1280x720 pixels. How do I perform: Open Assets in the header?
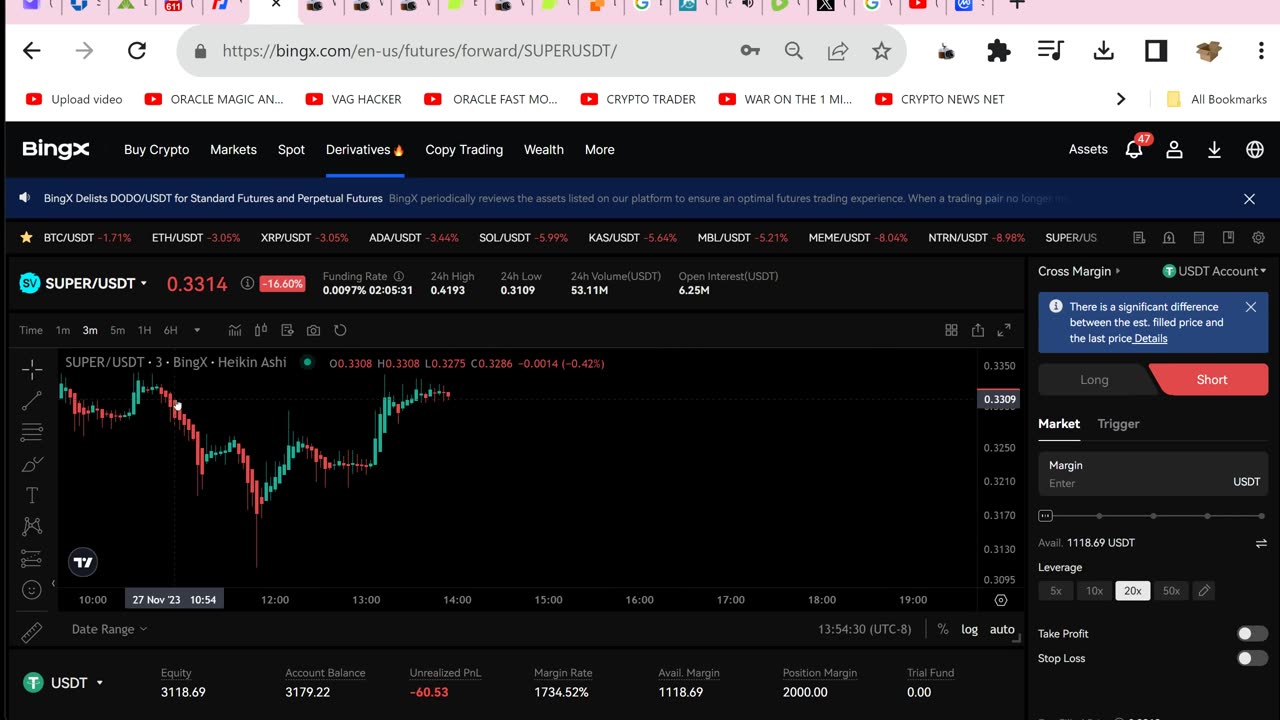pos(1088,150)
